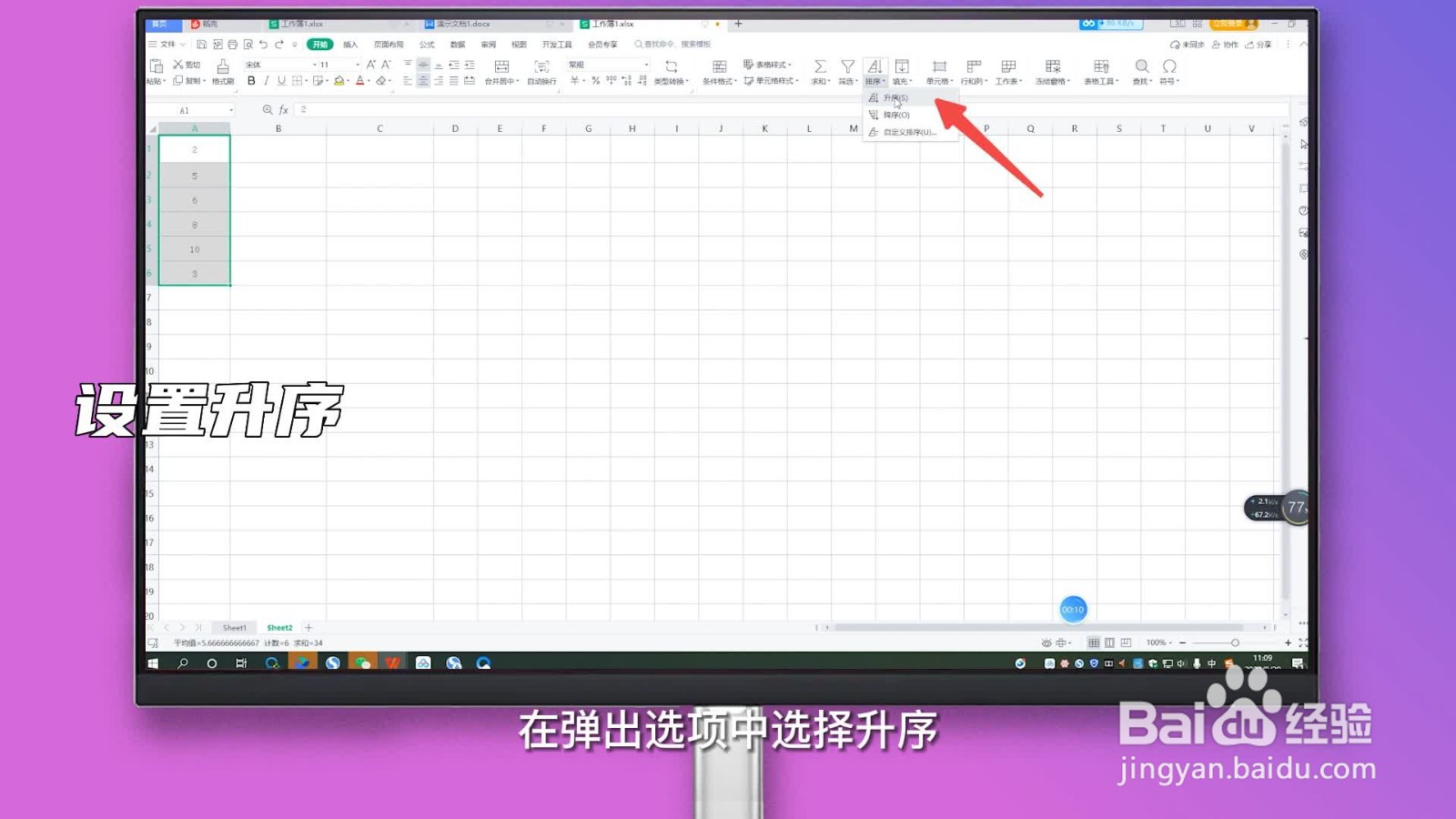Image resolution: width=1456 pixels, height=819 pixels.
Task: Toggle Bold formatting
Action: (x=251, y=81)
